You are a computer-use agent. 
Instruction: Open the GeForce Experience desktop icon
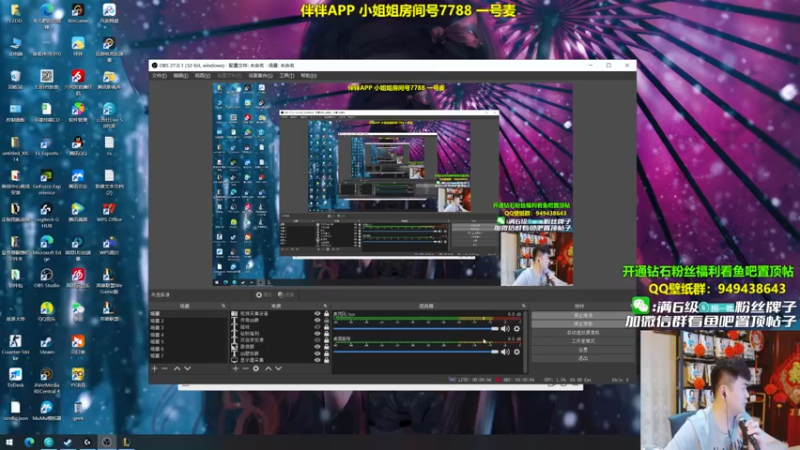[46, 182]
